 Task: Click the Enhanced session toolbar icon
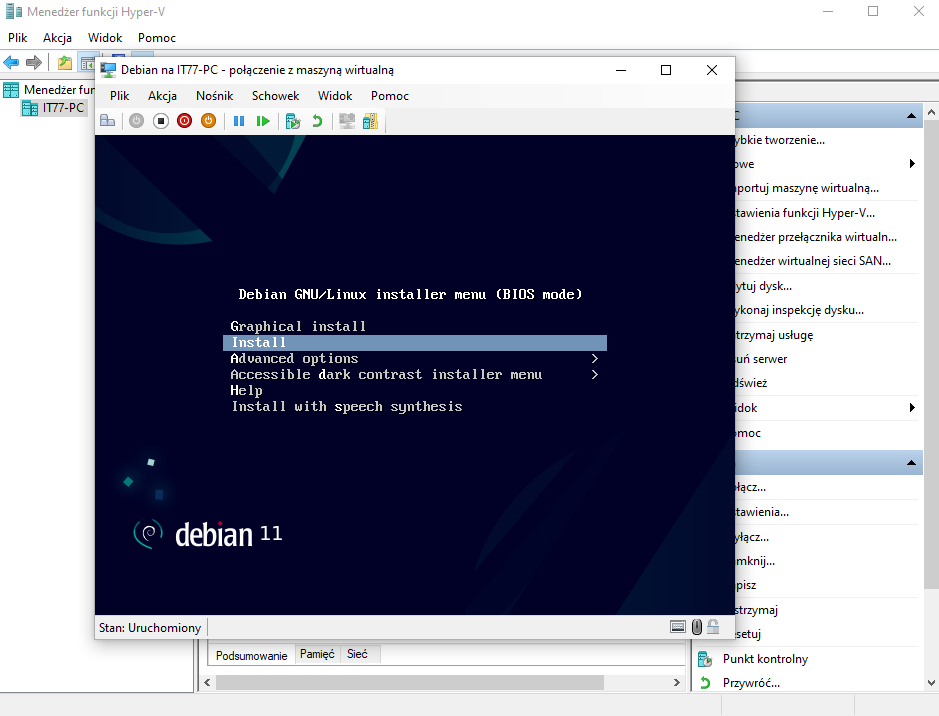pos(347,121)
